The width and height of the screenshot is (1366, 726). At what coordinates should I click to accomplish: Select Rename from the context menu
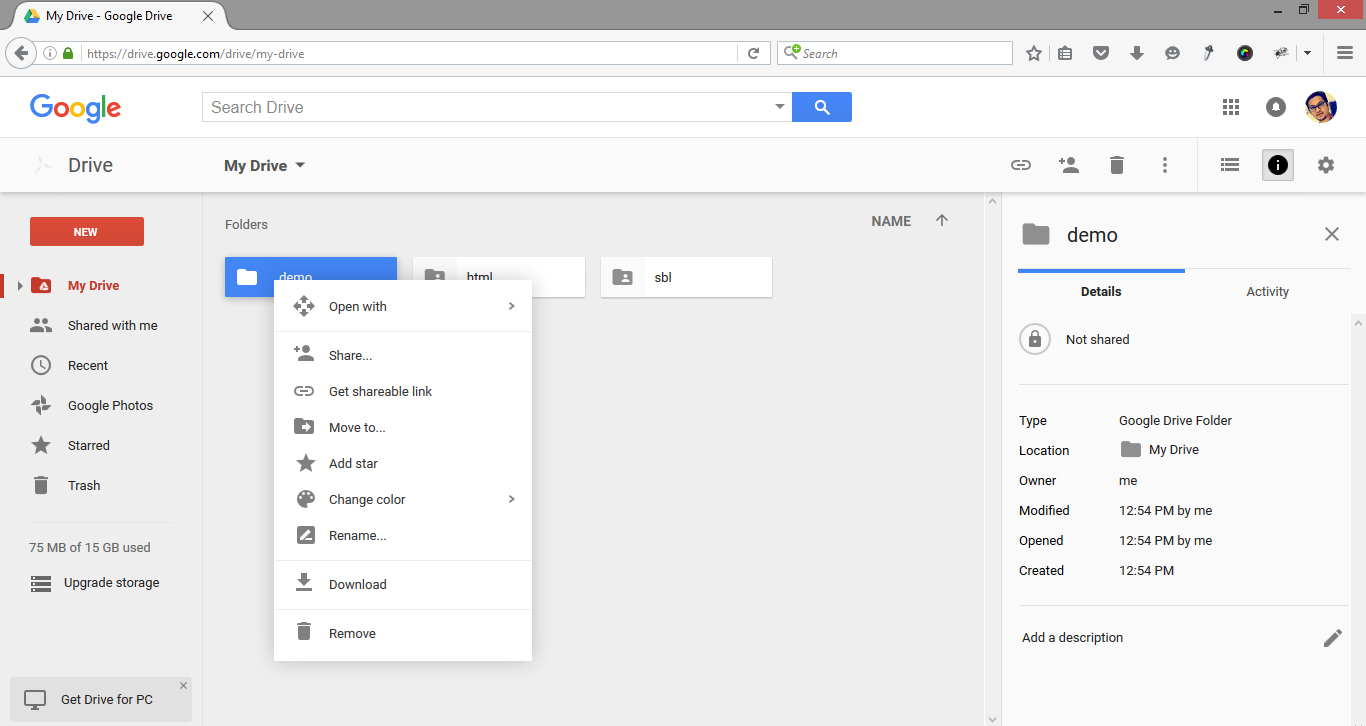[358, 535]
